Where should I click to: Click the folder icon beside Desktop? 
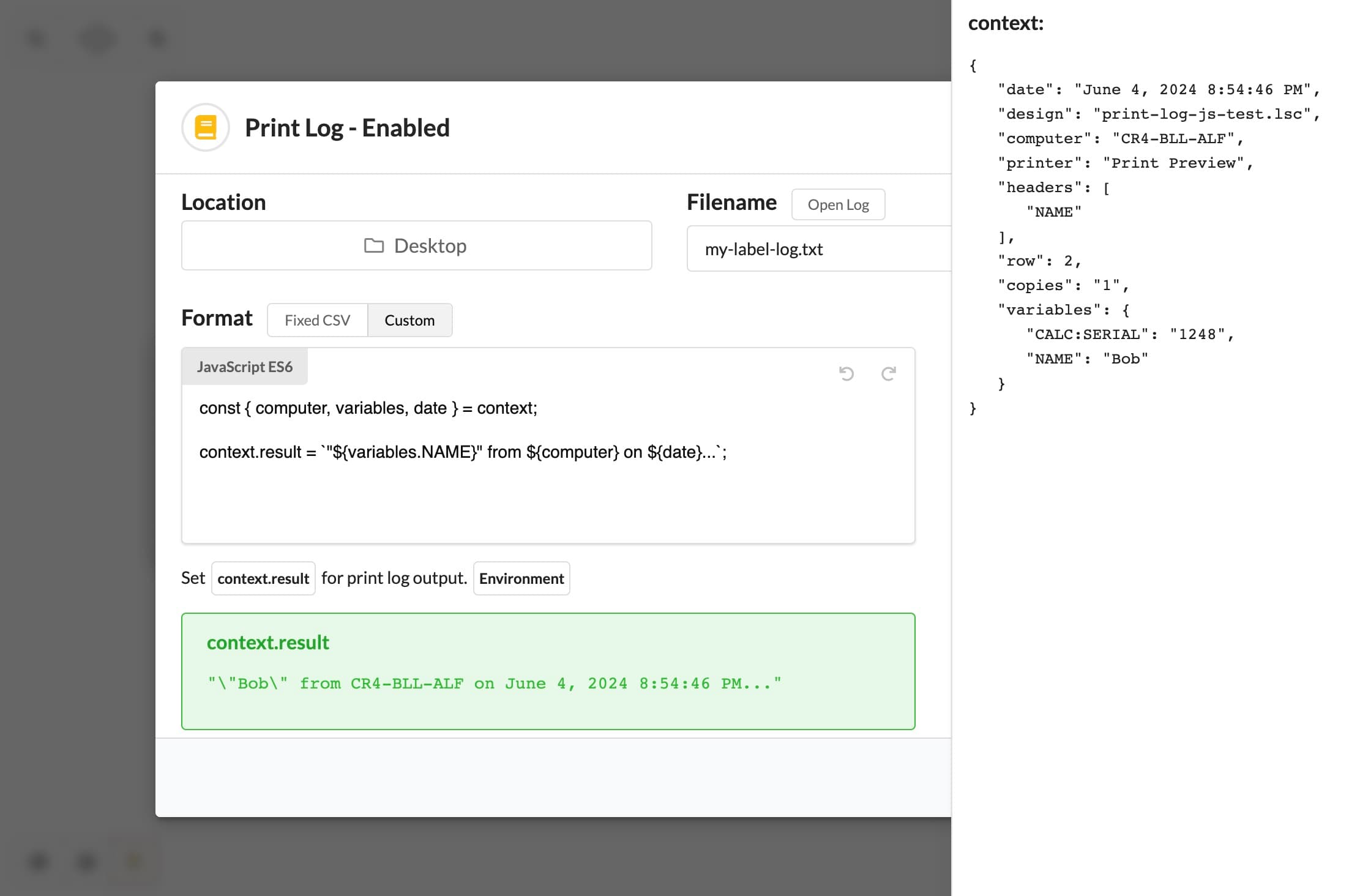click(x=374, y=245)
